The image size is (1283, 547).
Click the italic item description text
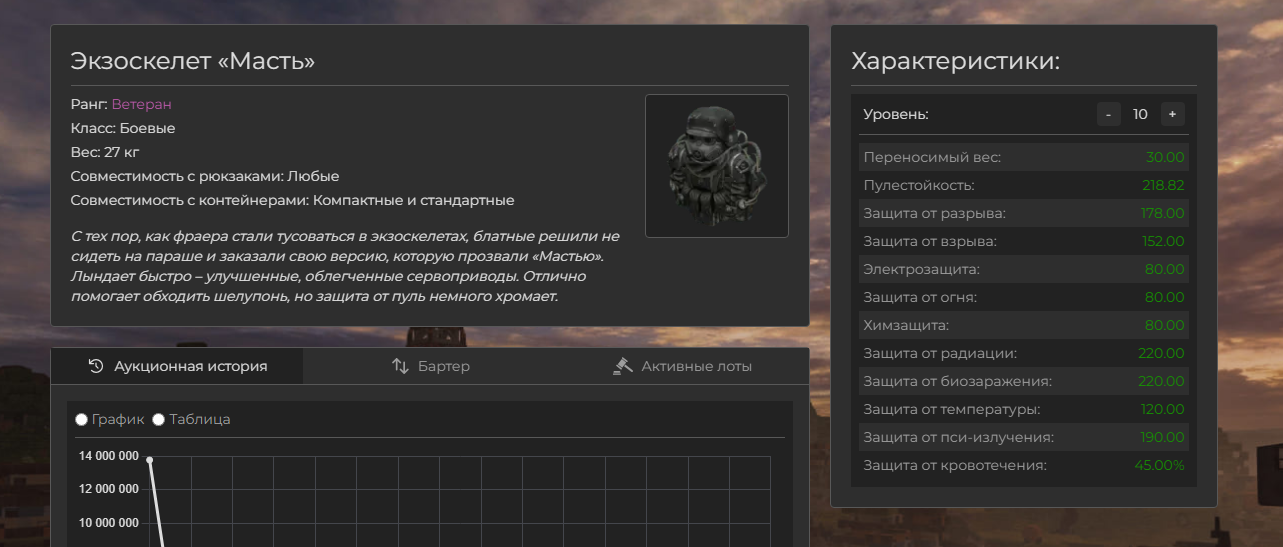point(345,267)
